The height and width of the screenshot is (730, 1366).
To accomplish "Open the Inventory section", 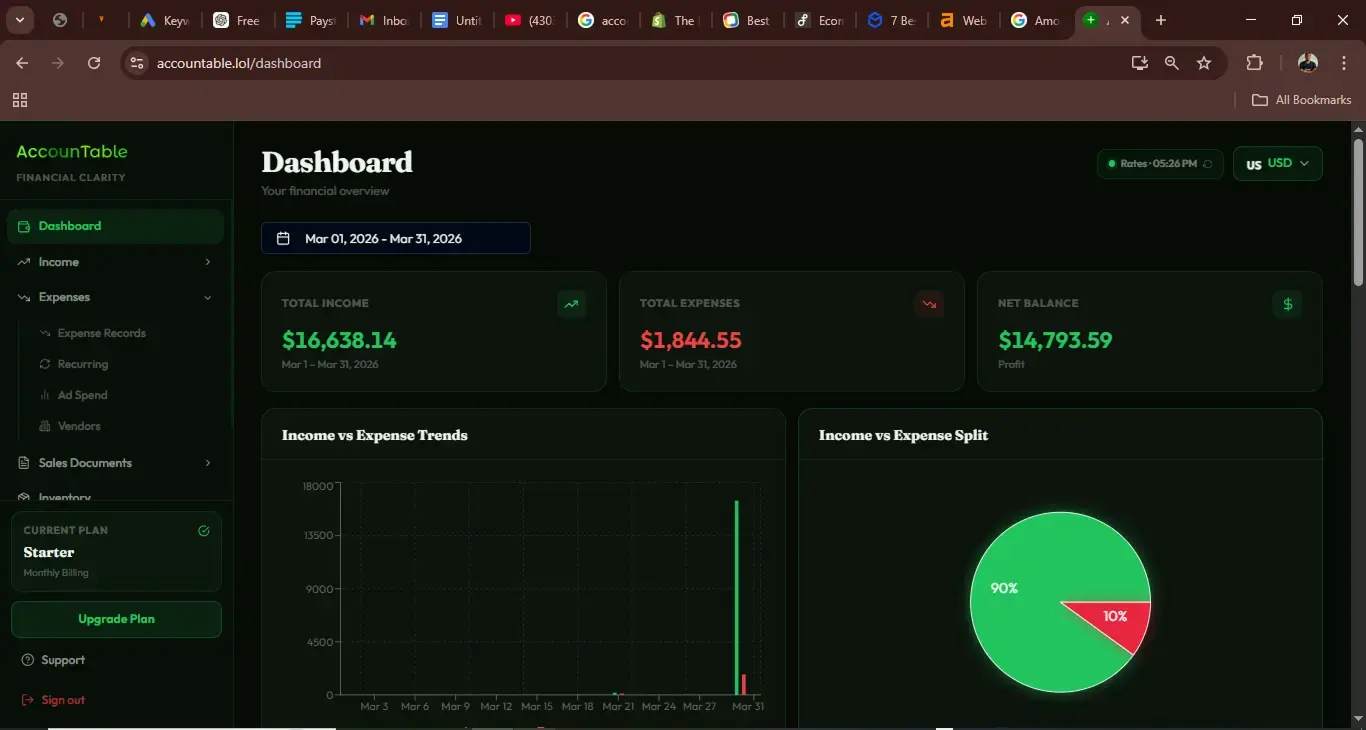I will (64, 497).
